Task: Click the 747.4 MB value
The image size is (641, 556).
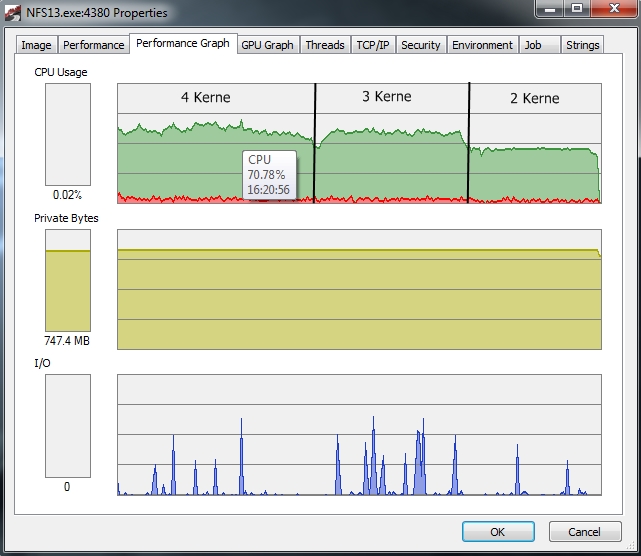Action: point(67,341)
